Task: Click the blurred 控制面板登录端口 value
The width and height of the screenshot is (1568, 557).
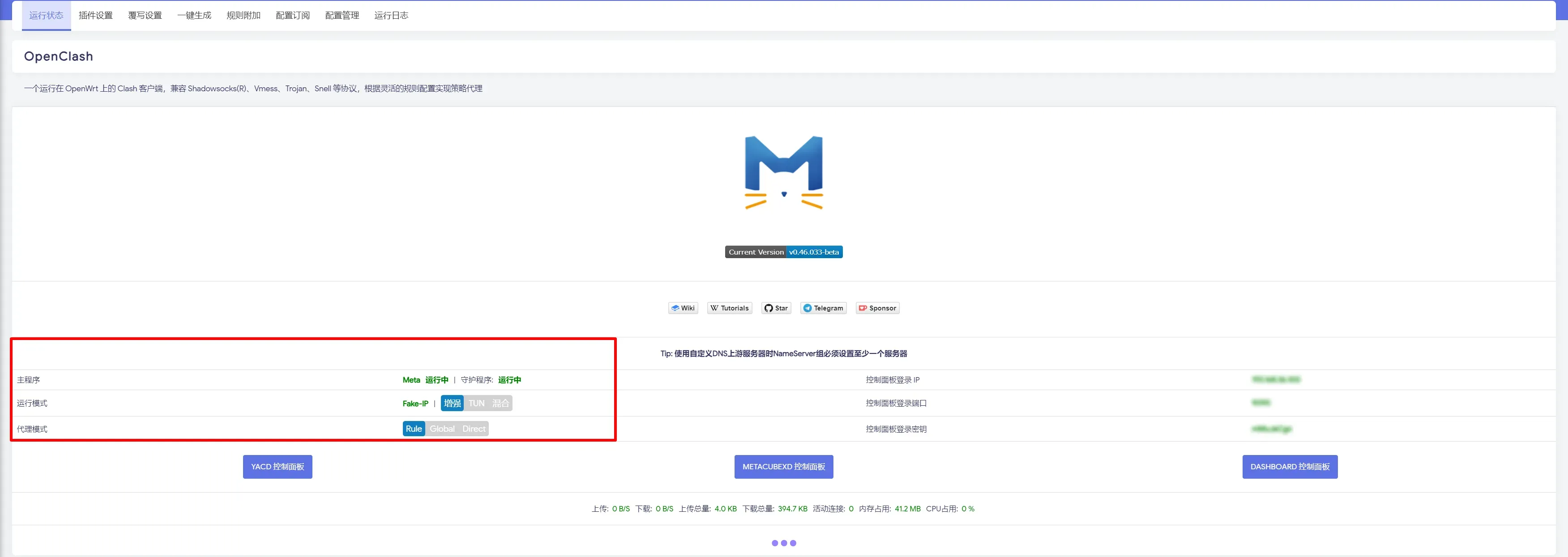Action: coord(1261,403)
